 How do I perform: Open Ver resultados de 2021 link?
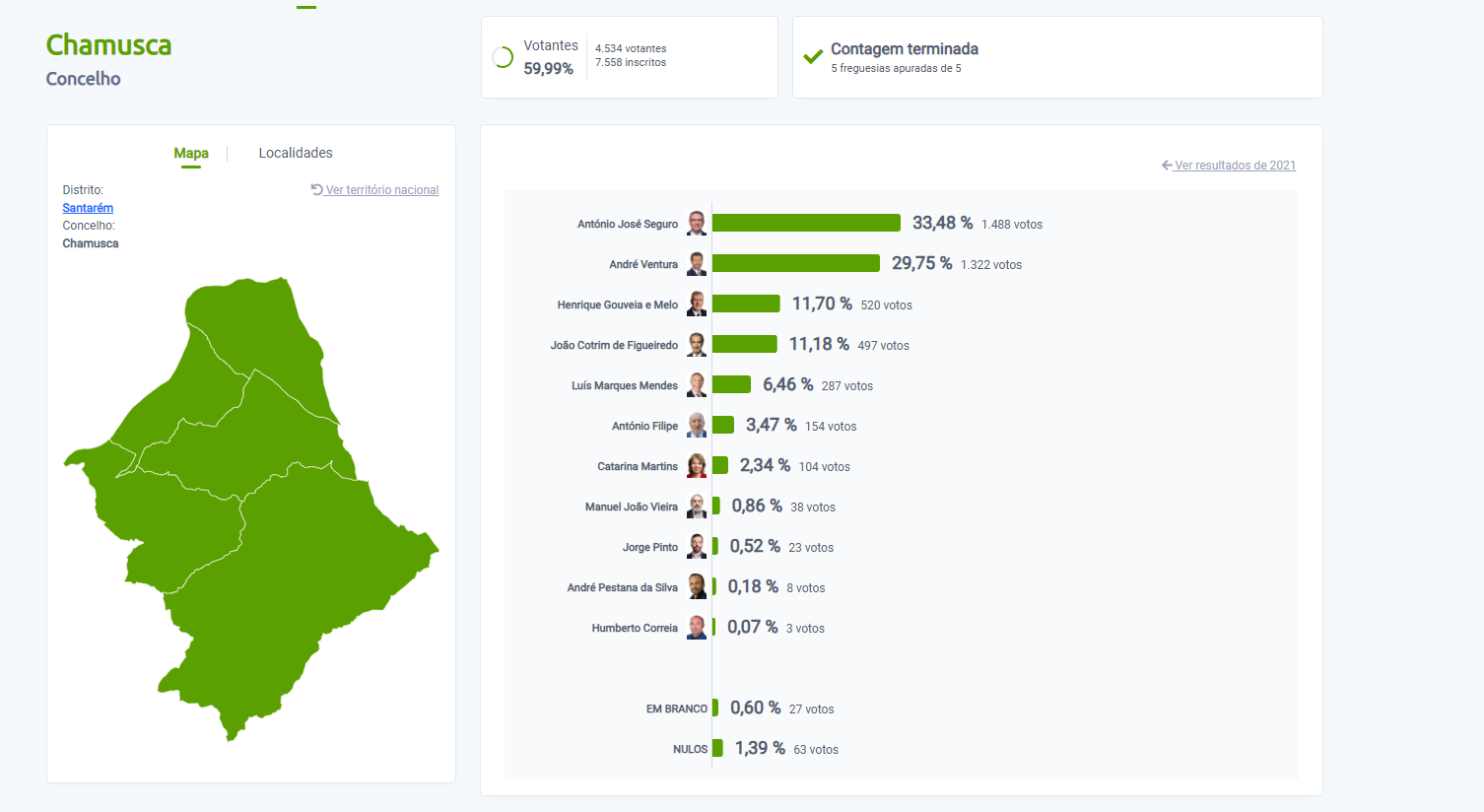tap(1235, 166)
